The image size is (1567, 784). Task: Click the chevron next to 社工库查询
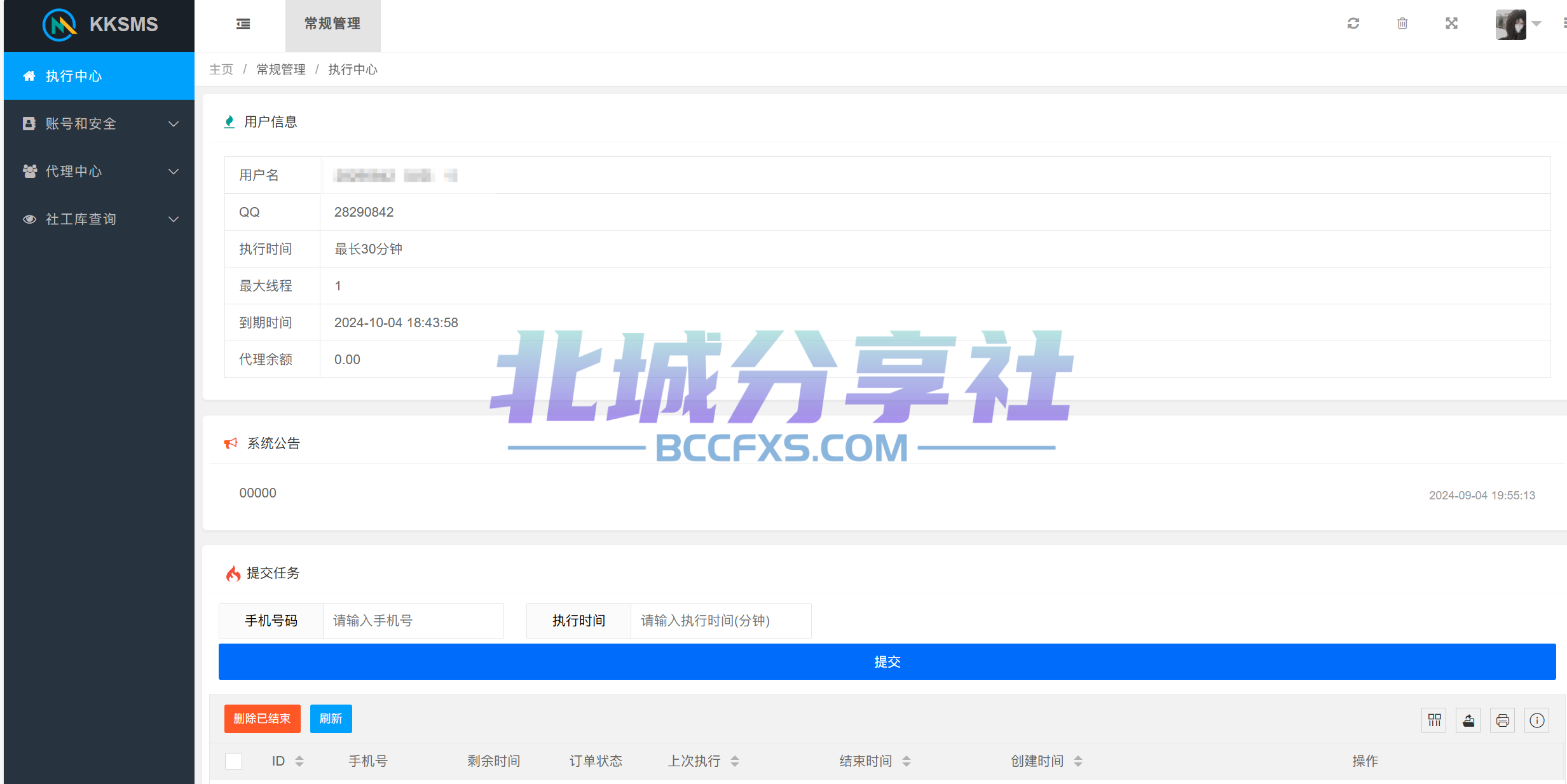pos(174,219)
